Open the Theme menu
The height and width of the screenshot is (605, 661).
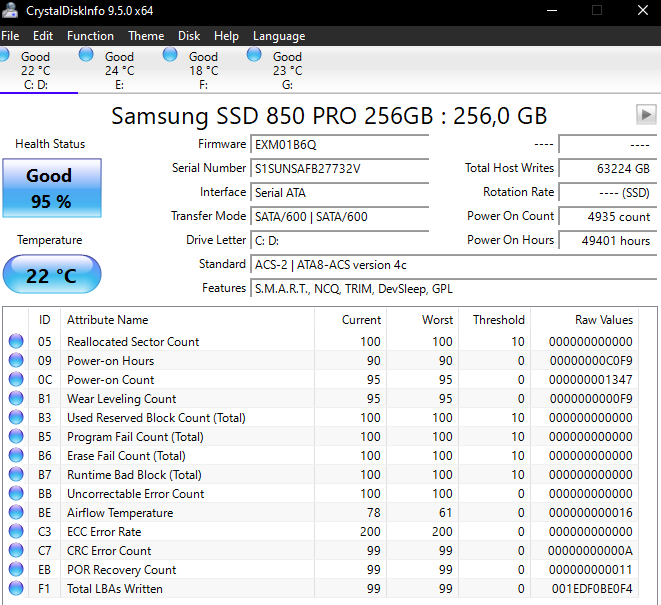(146, 36)
